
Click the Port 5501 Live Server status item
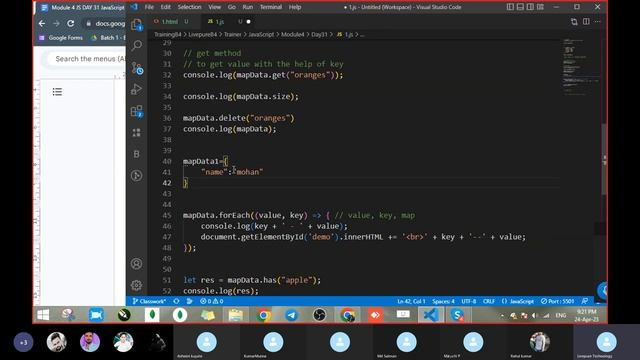(x=558, y=301)
